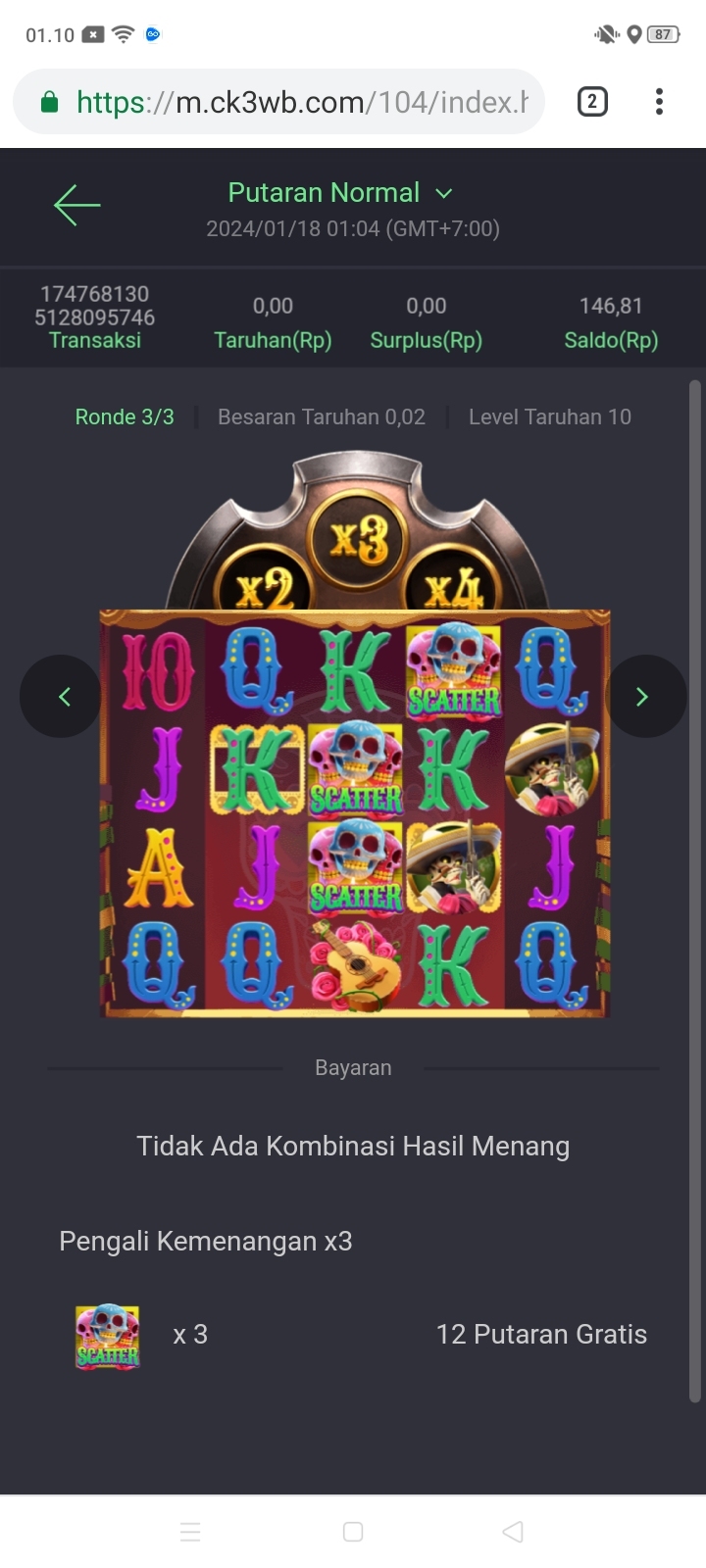Tap the green lock security icon
Viewport: 706px width, 1568px height.
[x=49, y=102]
